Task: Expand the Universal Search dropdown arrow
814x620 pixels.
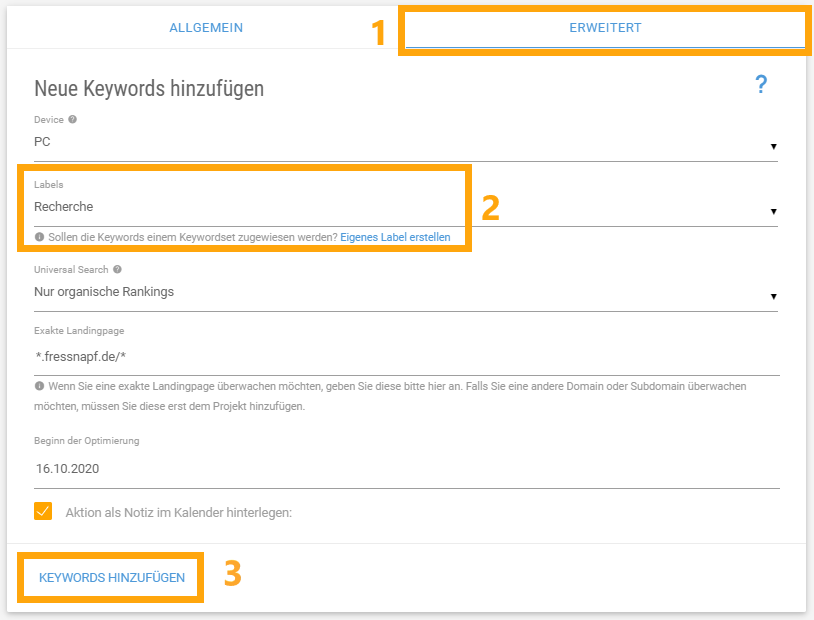Action: [x=774, y=296]
